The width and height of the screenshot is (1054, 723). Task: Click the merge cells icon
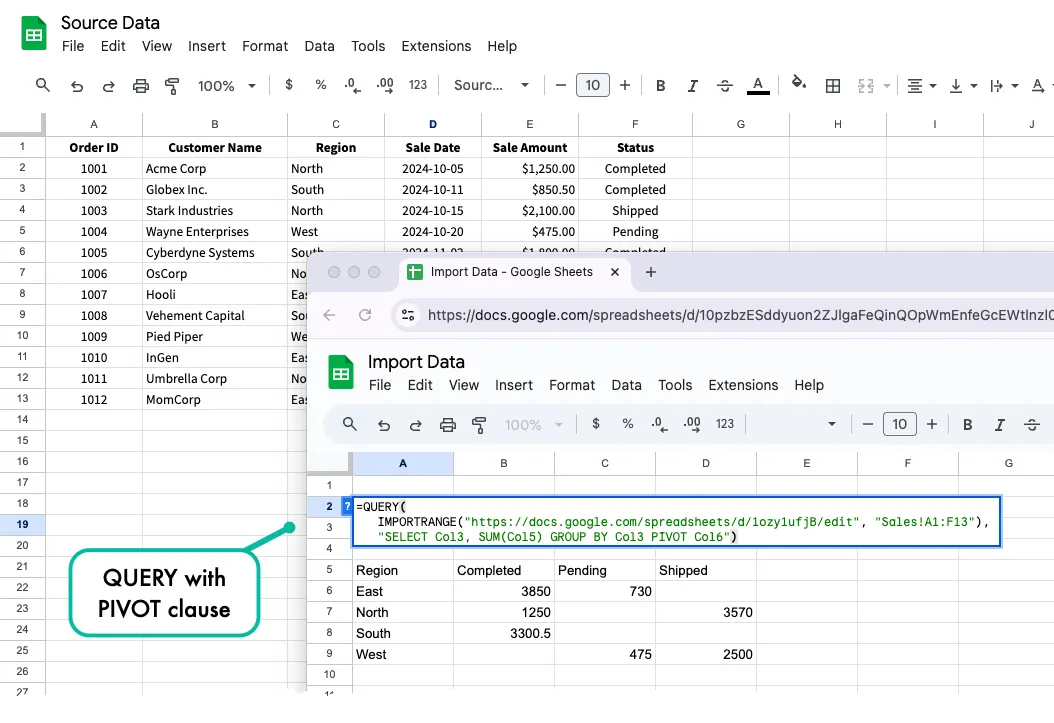click(866, 85)
